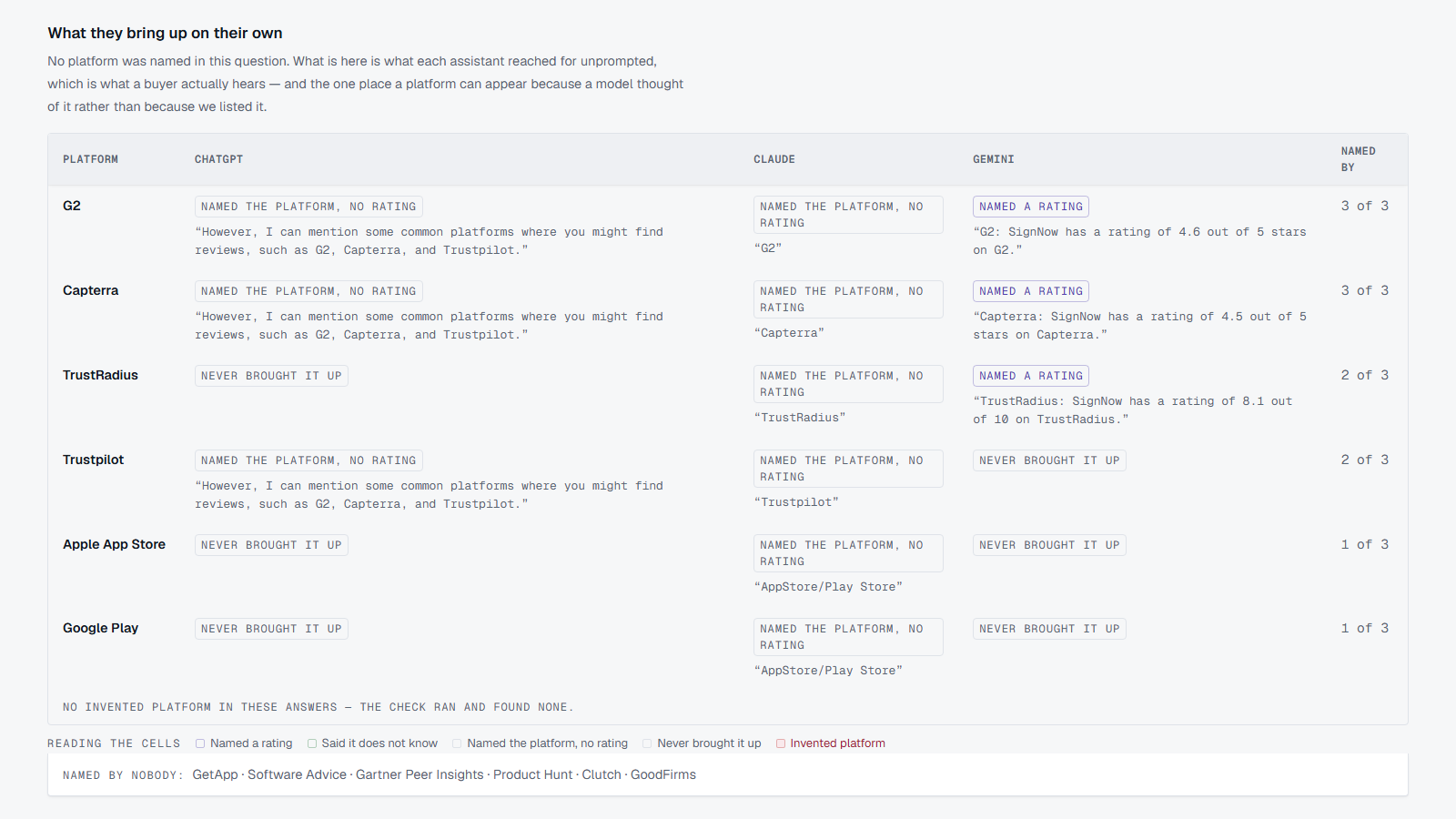The width and height of the screenshot is (1456, 819).
Task: Click GetApp in the Named by nobody list
Action: click(x=215, y=774)
